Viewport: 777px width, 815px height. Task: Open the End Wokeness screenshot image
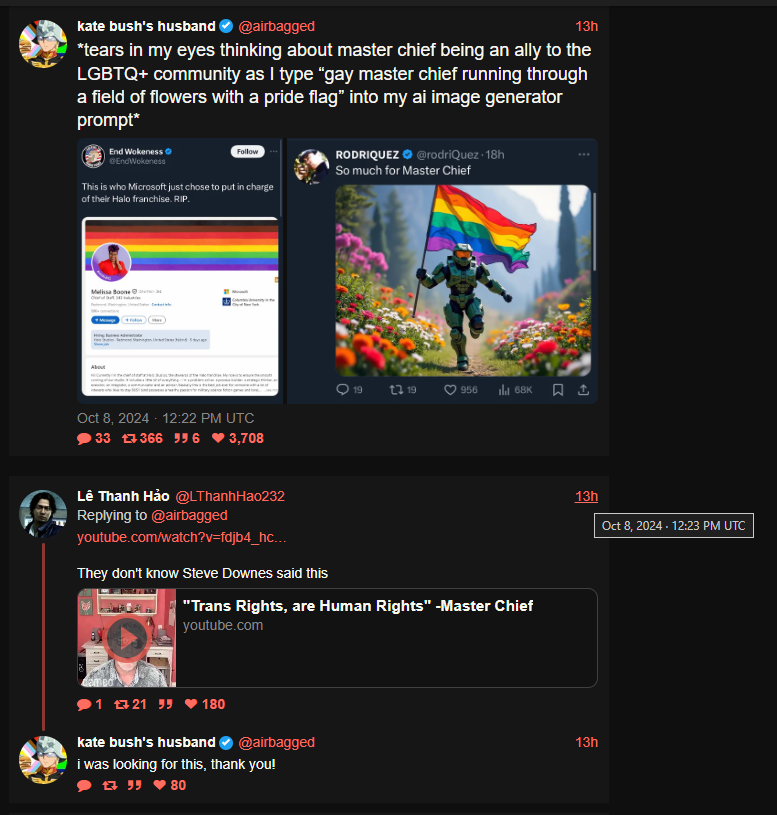pyautogui.click(x=179, y=271)
